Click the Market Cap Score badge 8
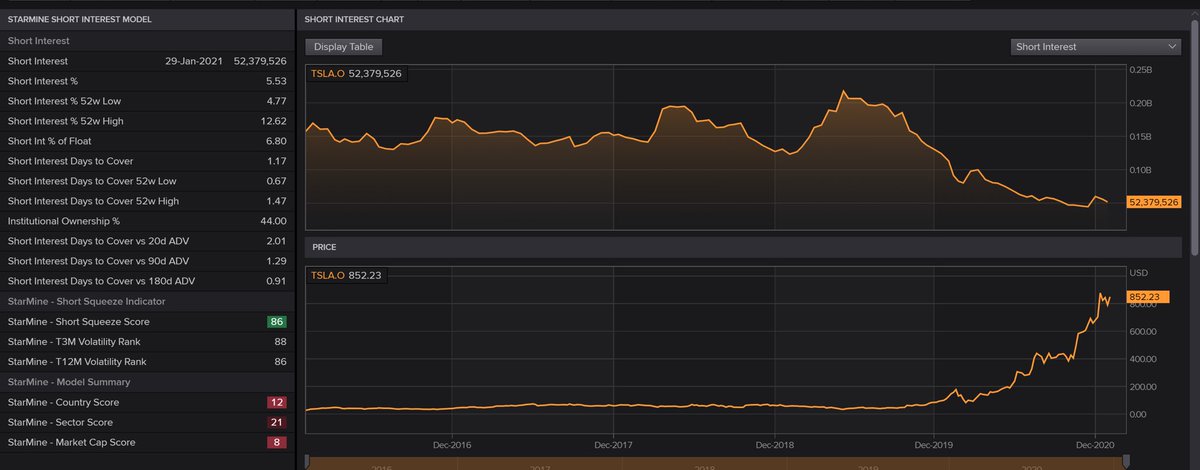 tap(277, 442)
